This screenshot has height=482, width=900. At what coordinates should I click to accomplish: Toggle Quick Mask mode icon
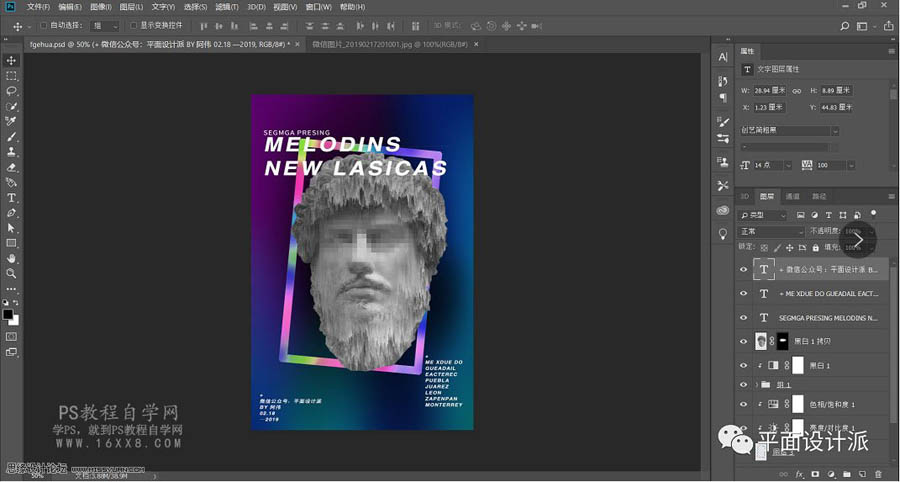(x=11, y=336)
